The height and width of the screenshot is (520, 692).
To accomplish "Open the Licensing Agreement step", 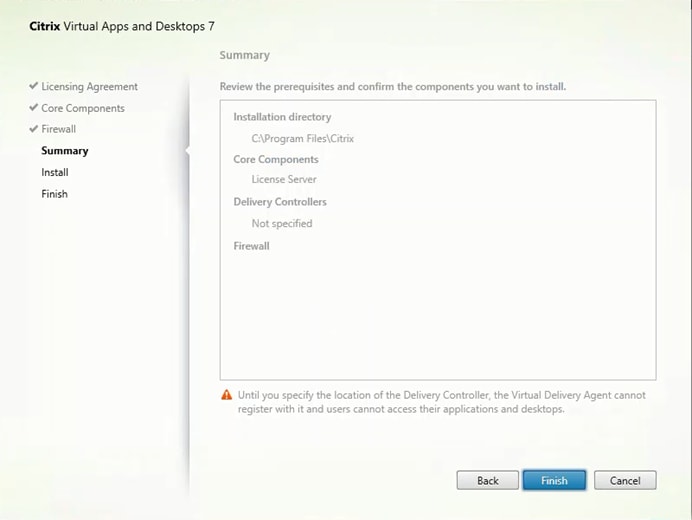I will coord(90,87).
